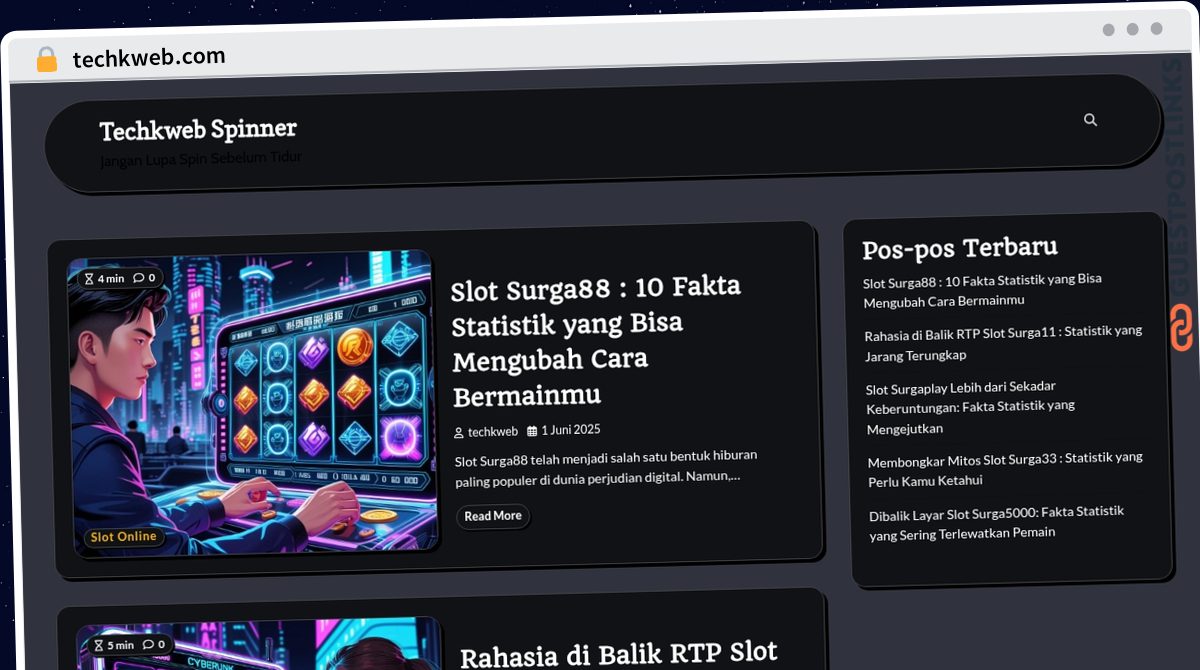
Task: Open techkweb author link
Action: coord(493,432)
